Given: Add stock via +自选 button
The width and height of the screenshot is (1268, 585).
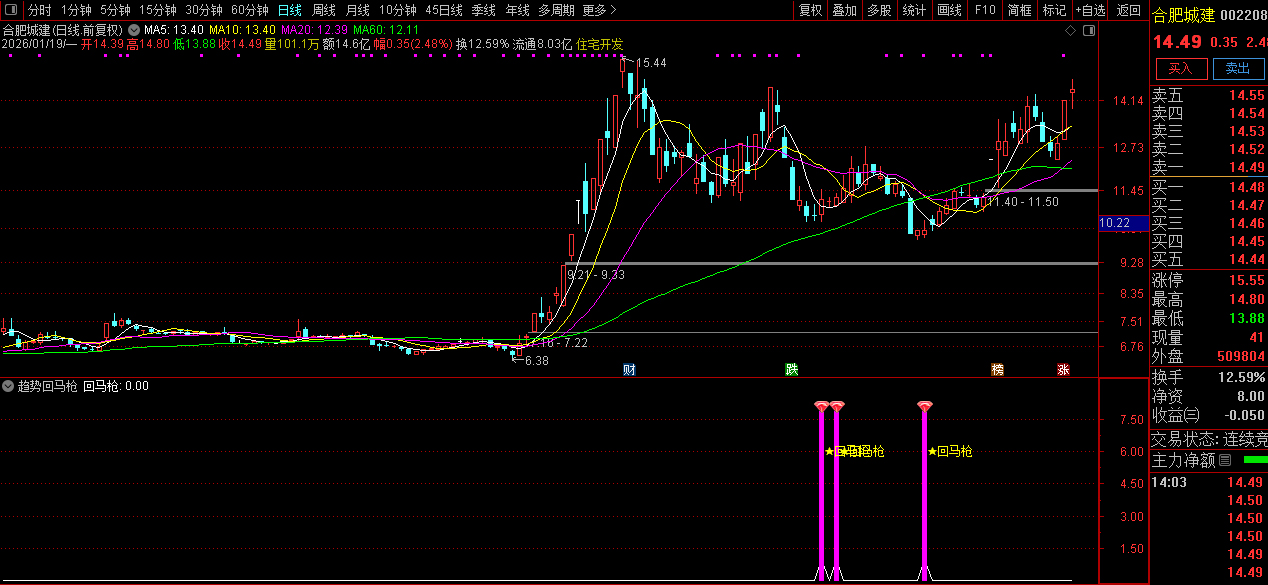Looking at the screenshot, I should (x=1090, y=10).
